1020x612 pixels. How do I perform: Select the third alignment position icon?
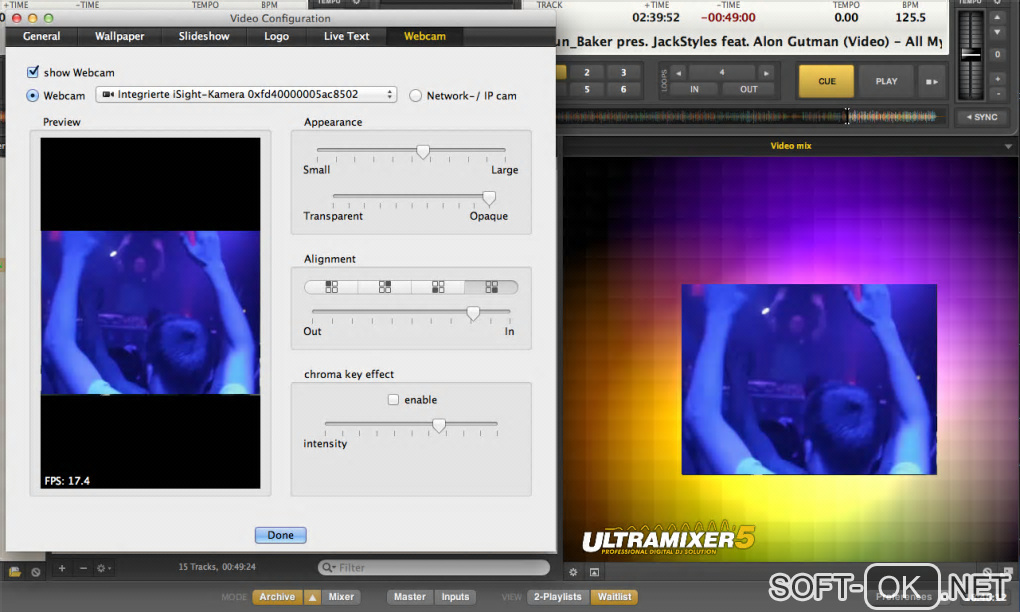[438, 287]
